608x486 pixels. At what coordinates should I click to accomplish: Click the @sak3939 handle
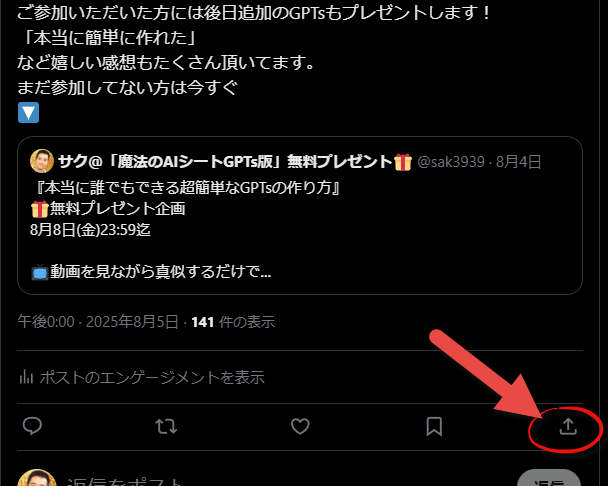pyautogui.click(x=451, y=162)
